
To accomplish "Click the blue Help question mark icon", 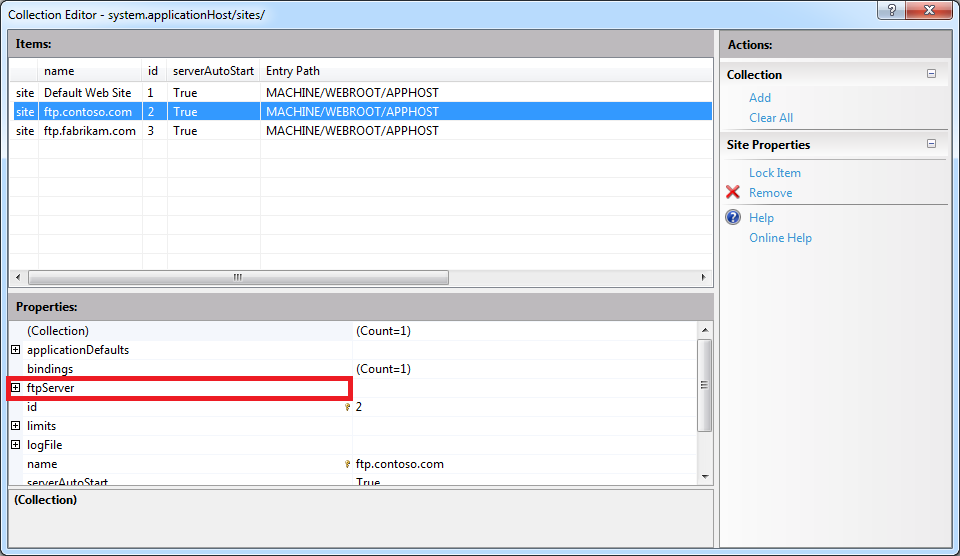I will point(733,218).
